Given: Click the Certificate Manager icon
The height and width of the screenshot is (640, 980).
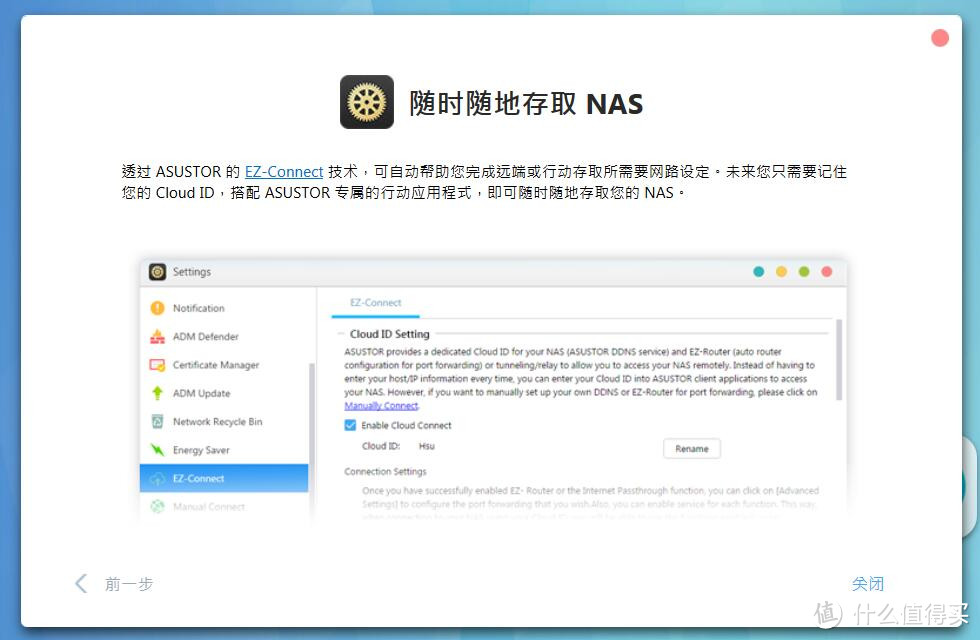Looking at the screenshot, I should pyautogui.click(x=158, y=364).
